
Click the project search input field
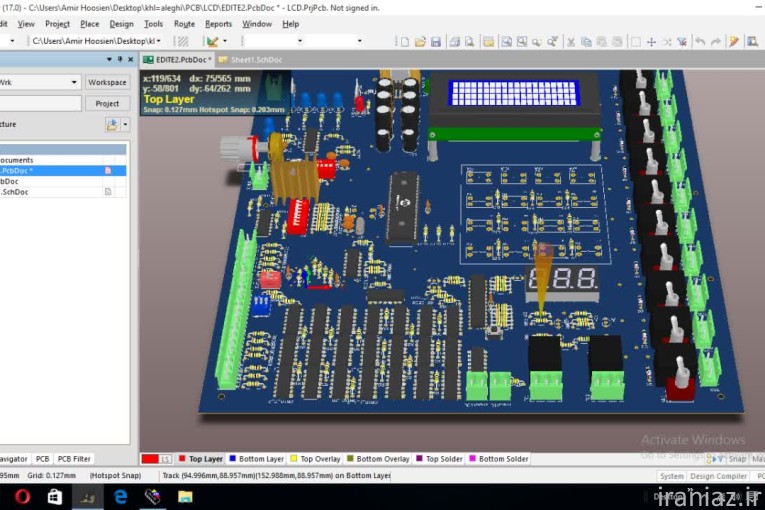tap(40, 103)
